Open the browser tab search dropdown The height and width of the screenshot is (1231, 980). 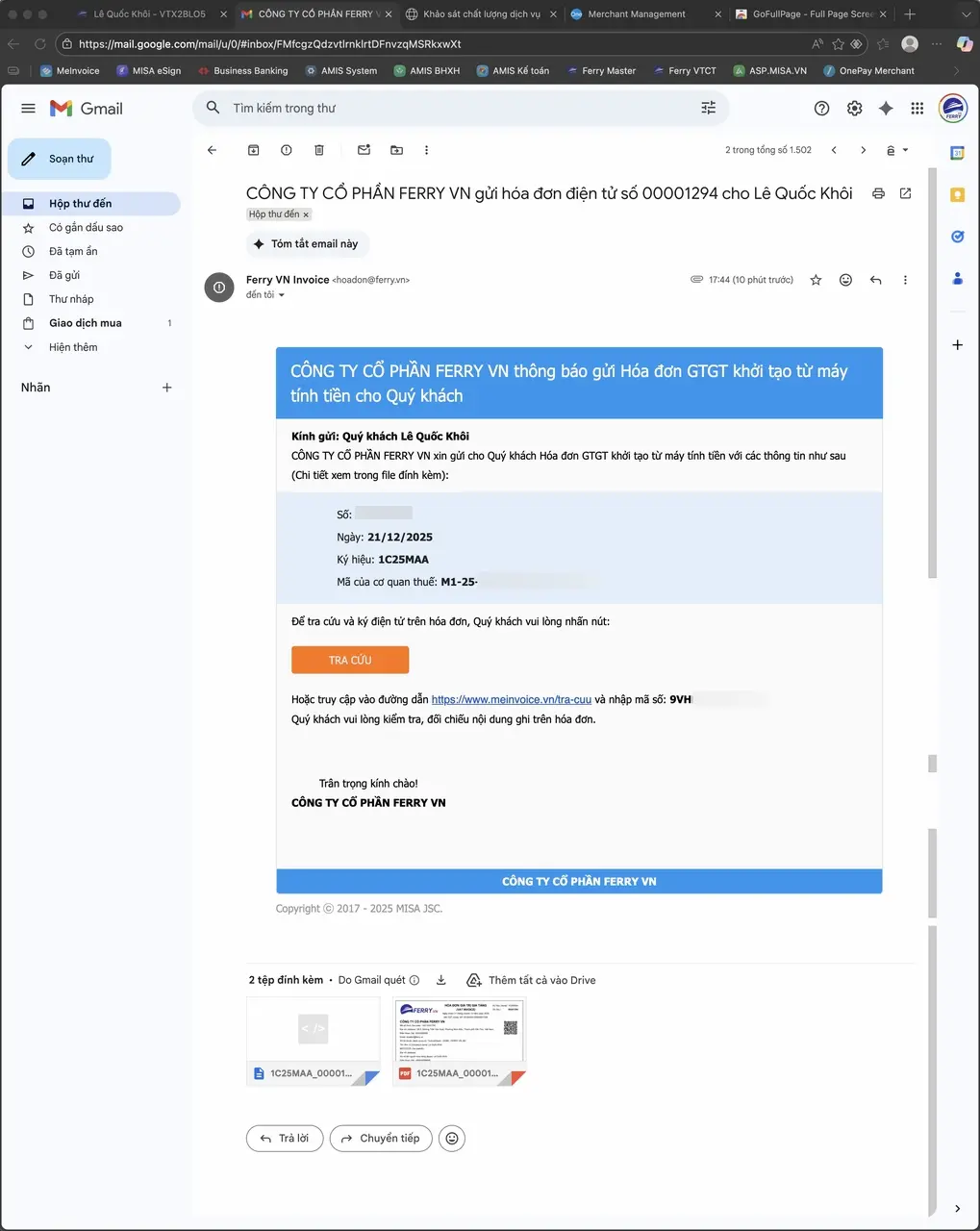click(x=966, y=13)
